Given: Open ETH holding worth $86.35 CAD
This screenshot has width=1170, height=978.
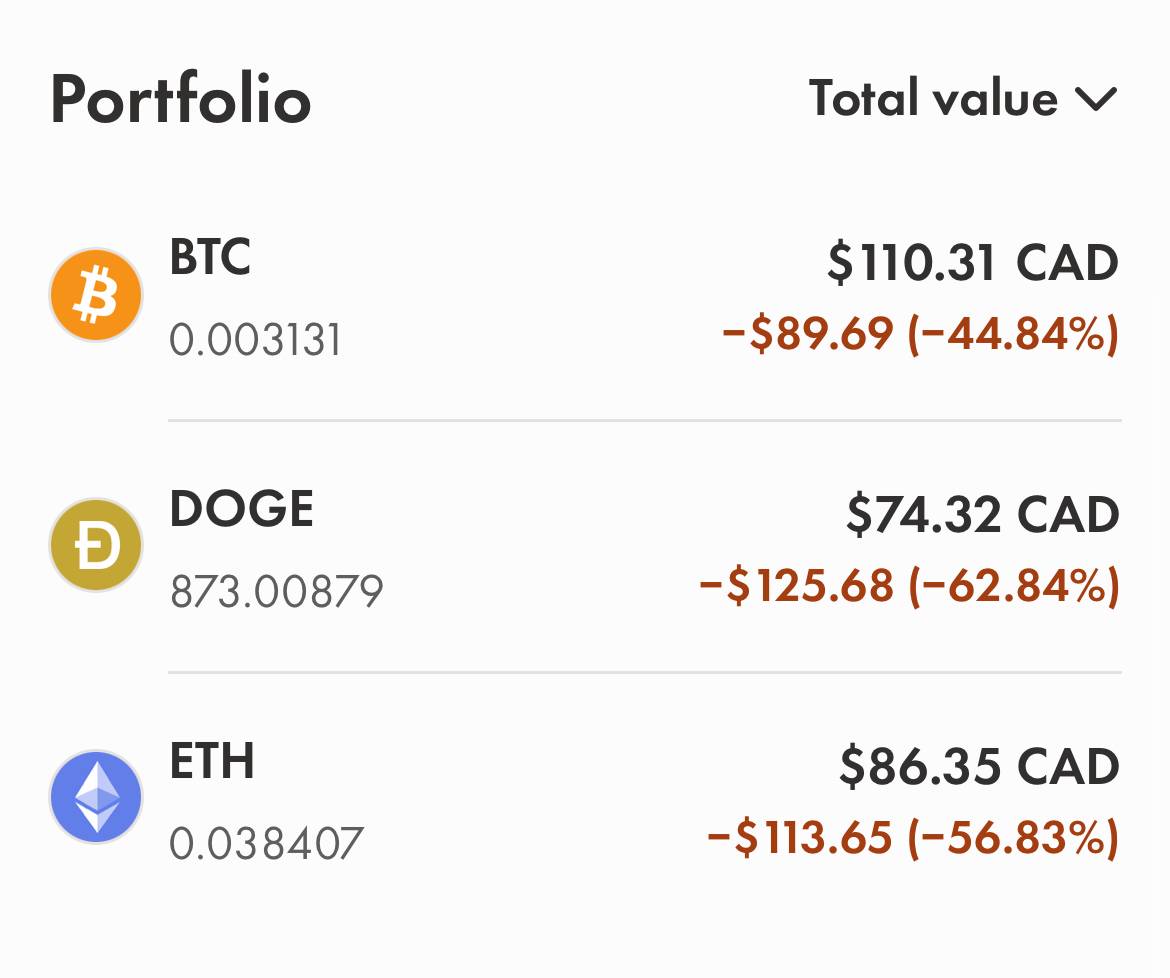Looking at the screenshot, I should (x=585, y=797).
